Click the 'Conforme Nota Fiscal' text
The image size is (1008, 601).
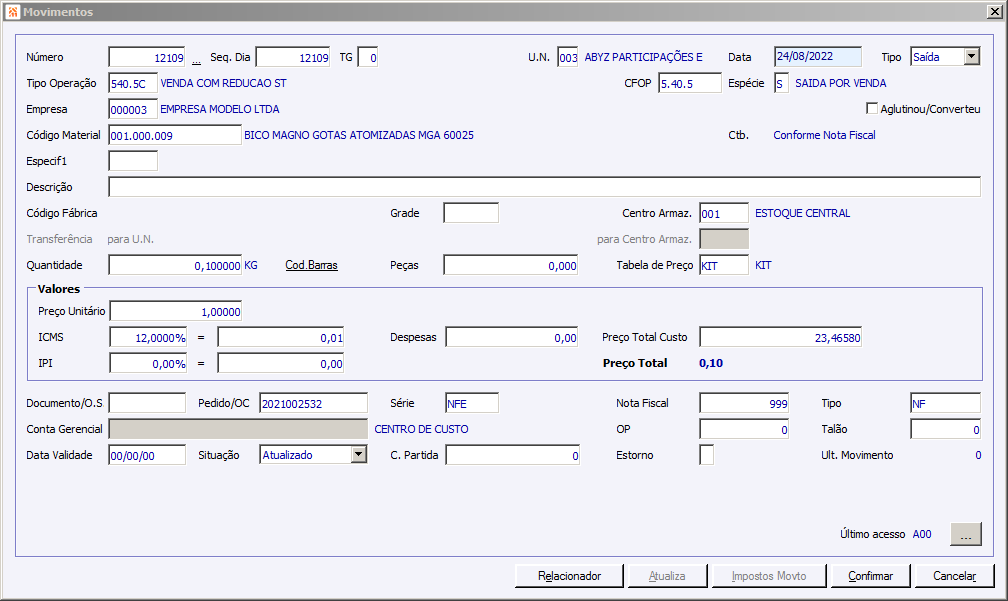tap(824, 135)
